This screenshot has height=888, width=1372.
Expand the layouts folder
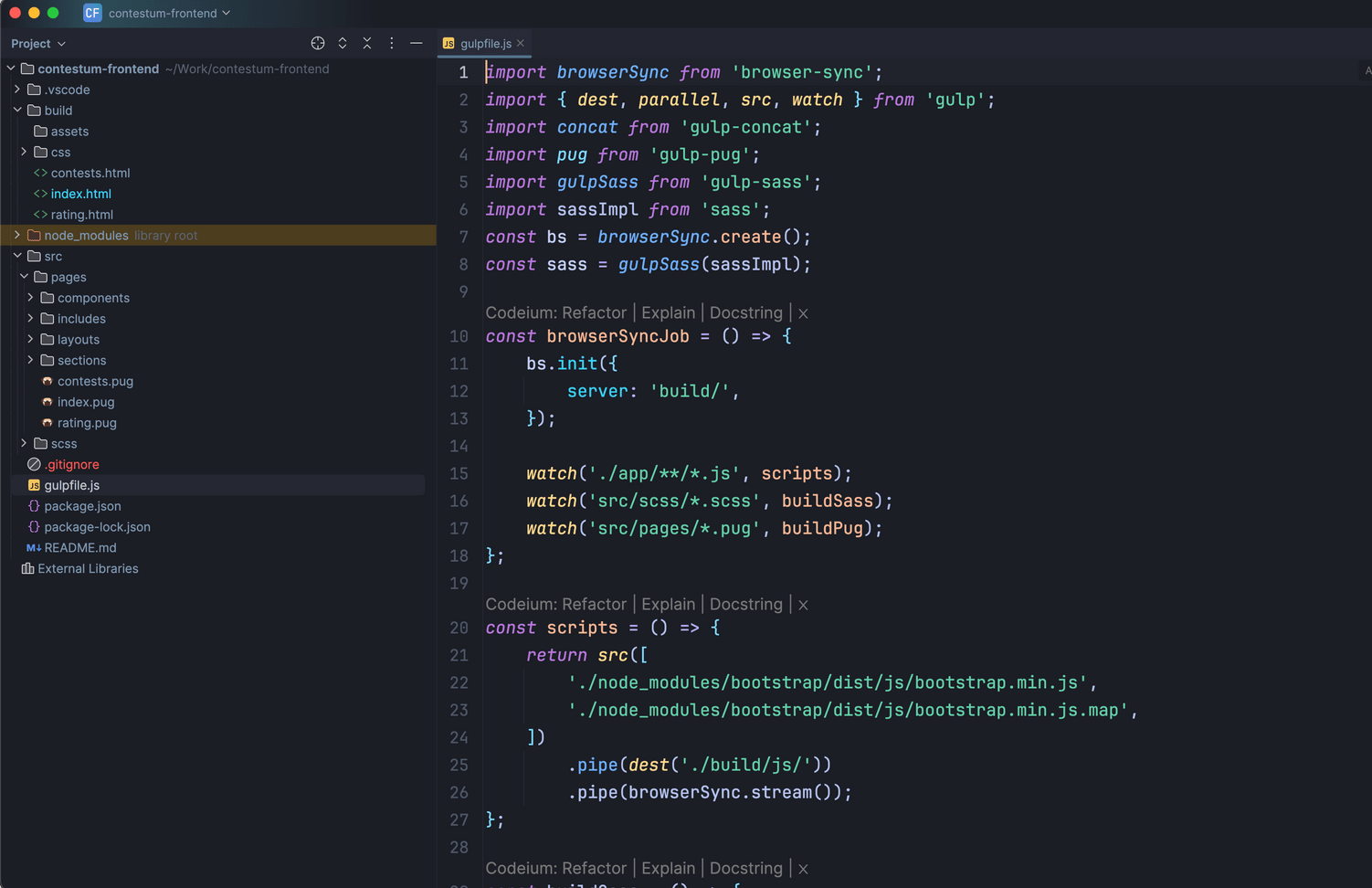[x=30, y=339]
